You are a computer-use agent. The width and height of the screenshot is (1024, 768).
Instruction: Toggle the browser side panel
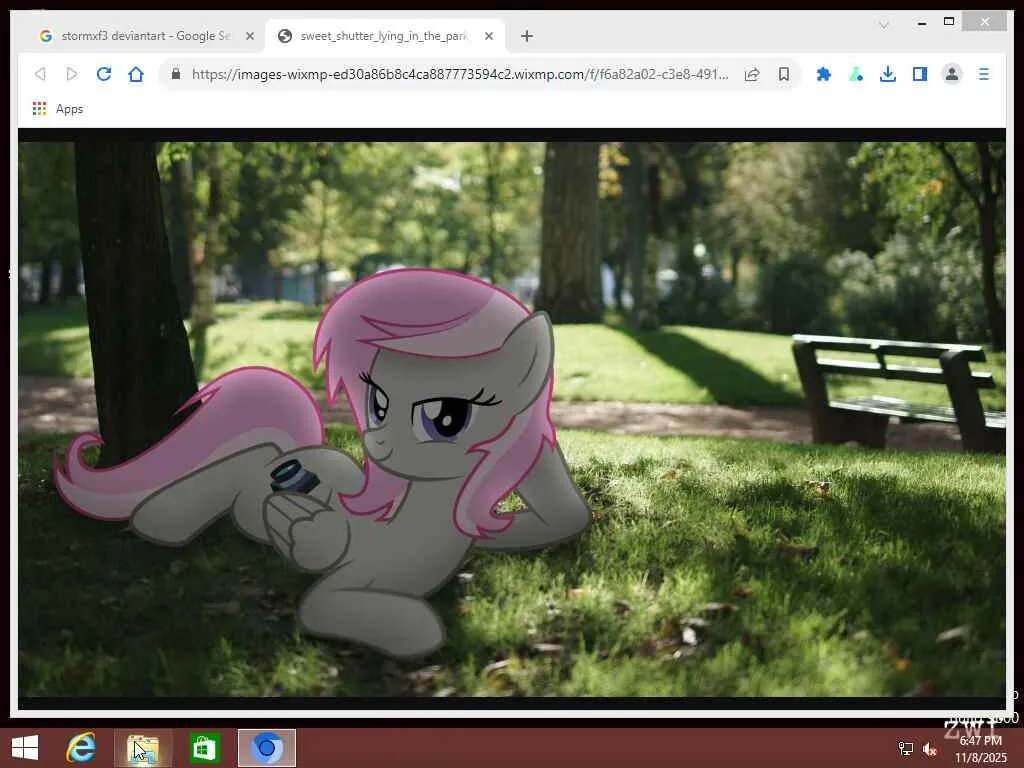point(920,74)
